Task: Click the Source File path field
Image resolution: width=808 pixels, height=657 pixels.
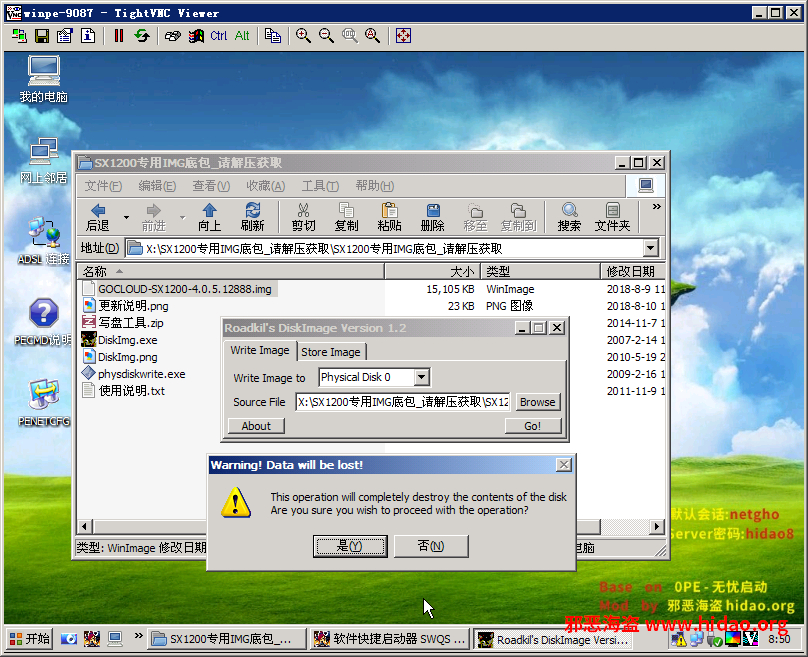Action: [402, 402]
